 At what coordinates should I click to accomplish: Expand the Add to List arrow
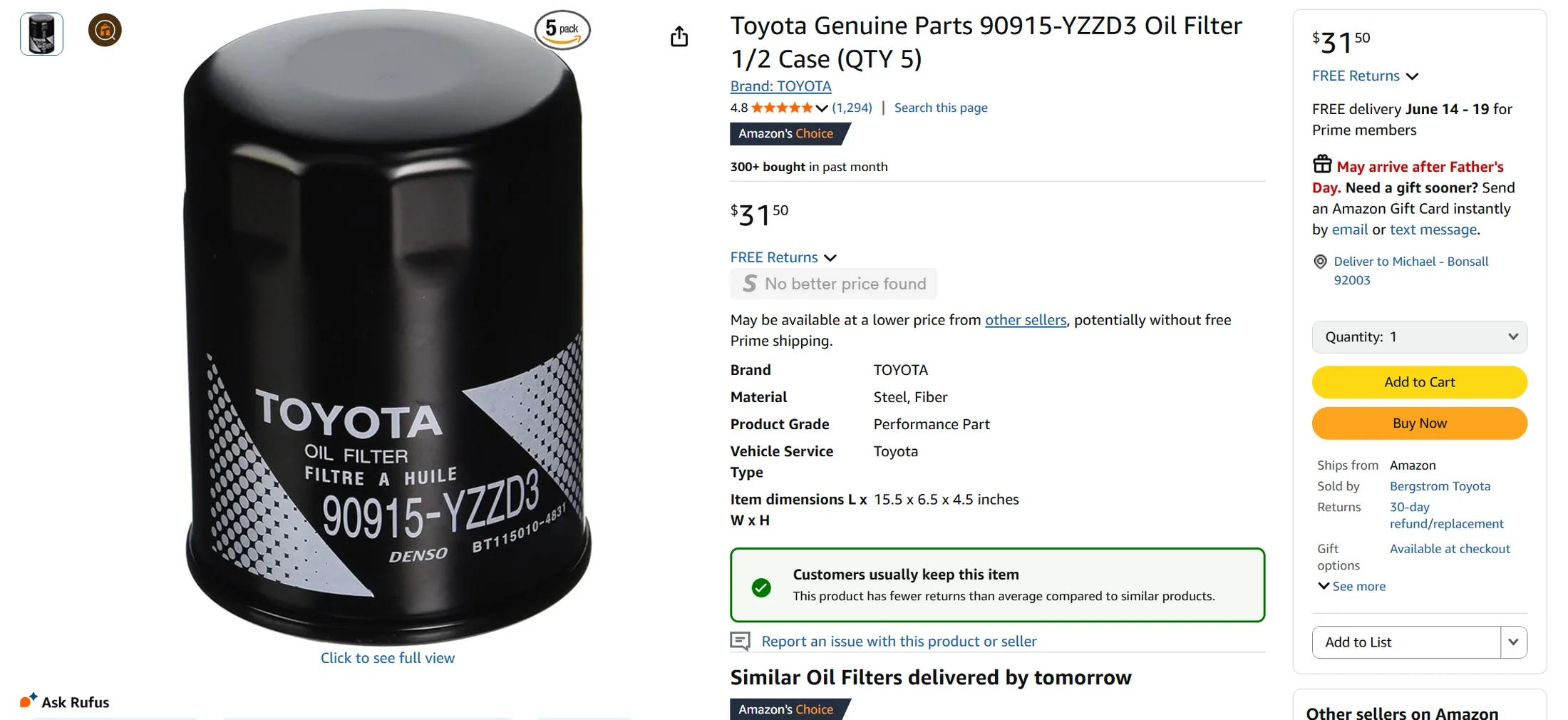click(1513, 642)
